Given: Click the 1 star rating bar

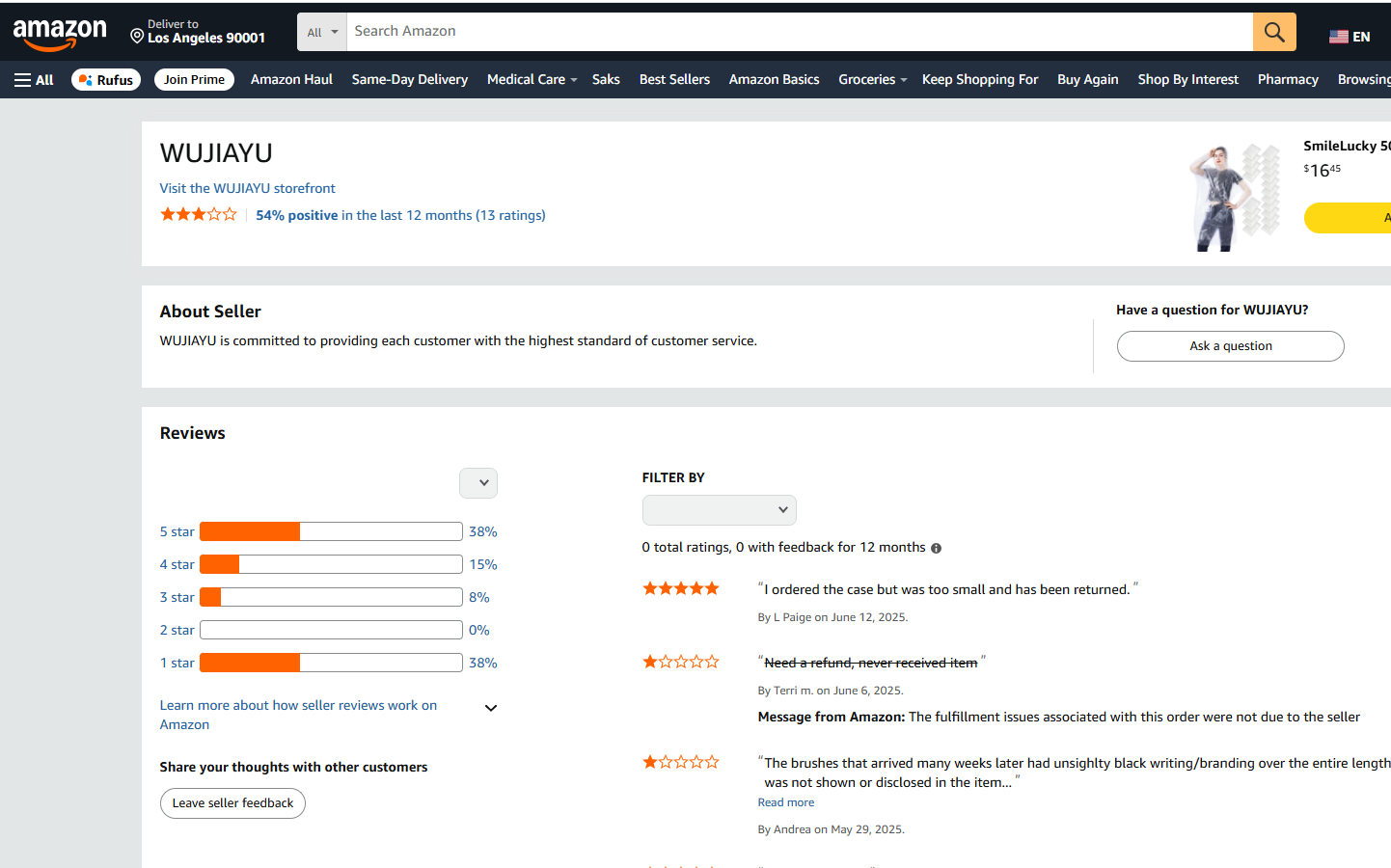Looking at the screenshot, I should [331, 663].
